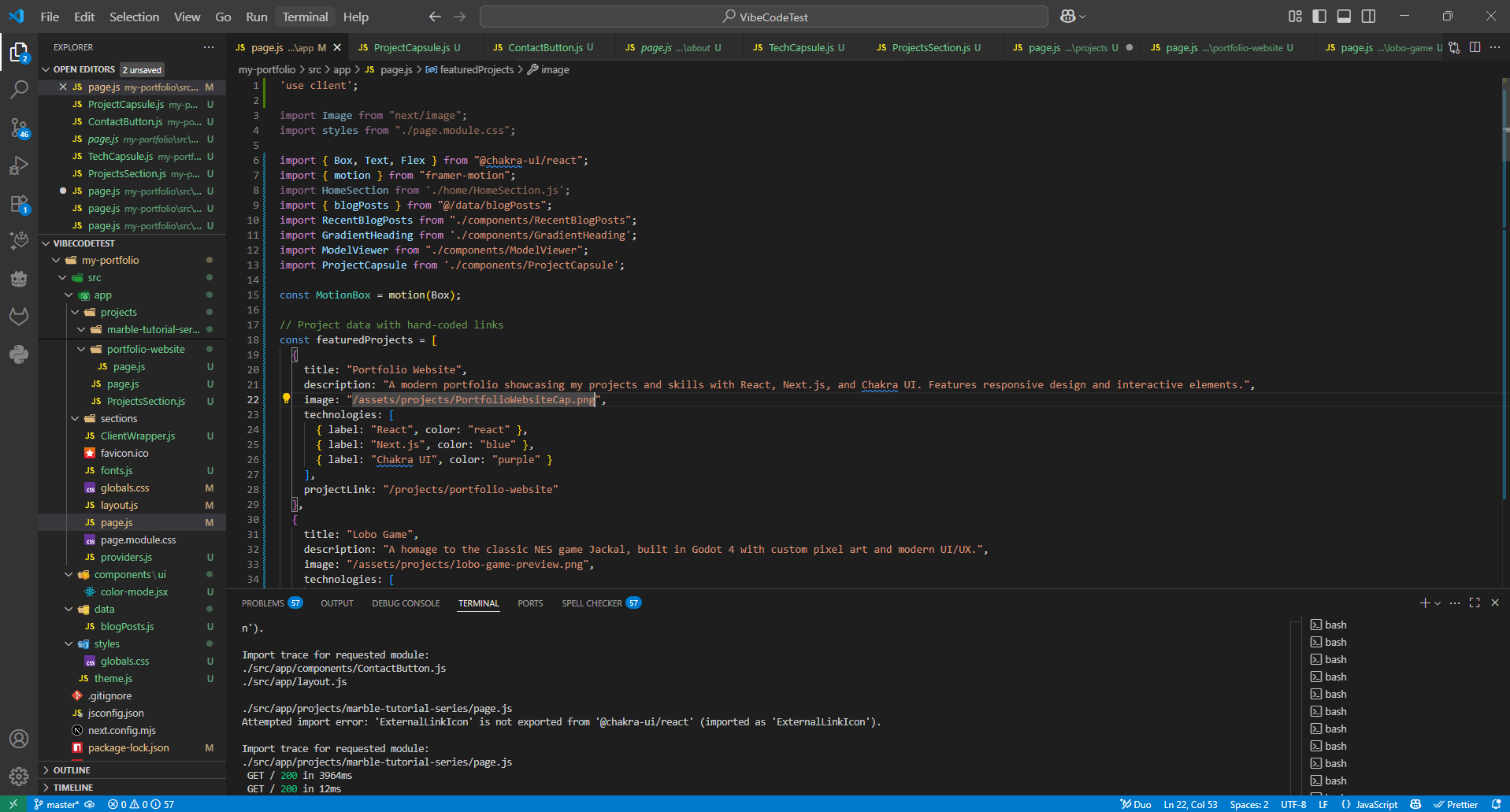Click the notifications bell in status bar
Screen dimensions: 1510x812
click(1497, 804)
